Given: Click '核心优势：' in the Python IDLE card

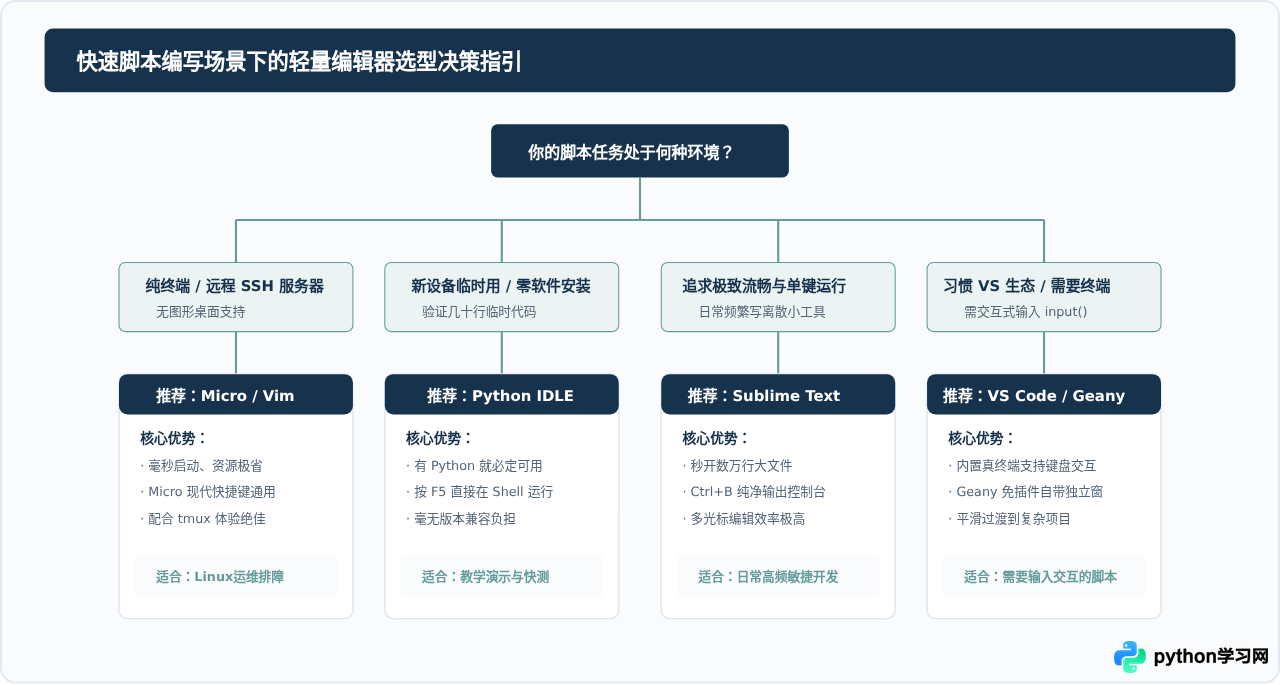Looking at the screenshot, I should [x=440, y=438].
